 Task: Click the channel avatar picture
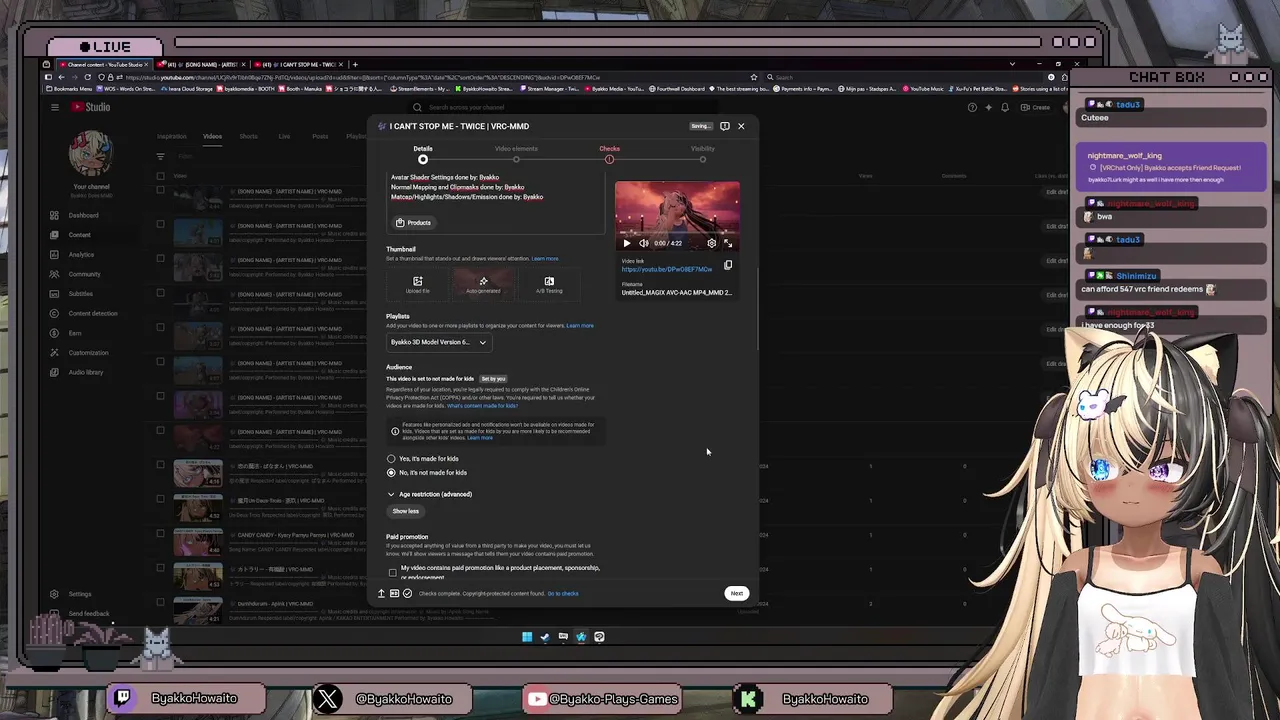point(91,153)
